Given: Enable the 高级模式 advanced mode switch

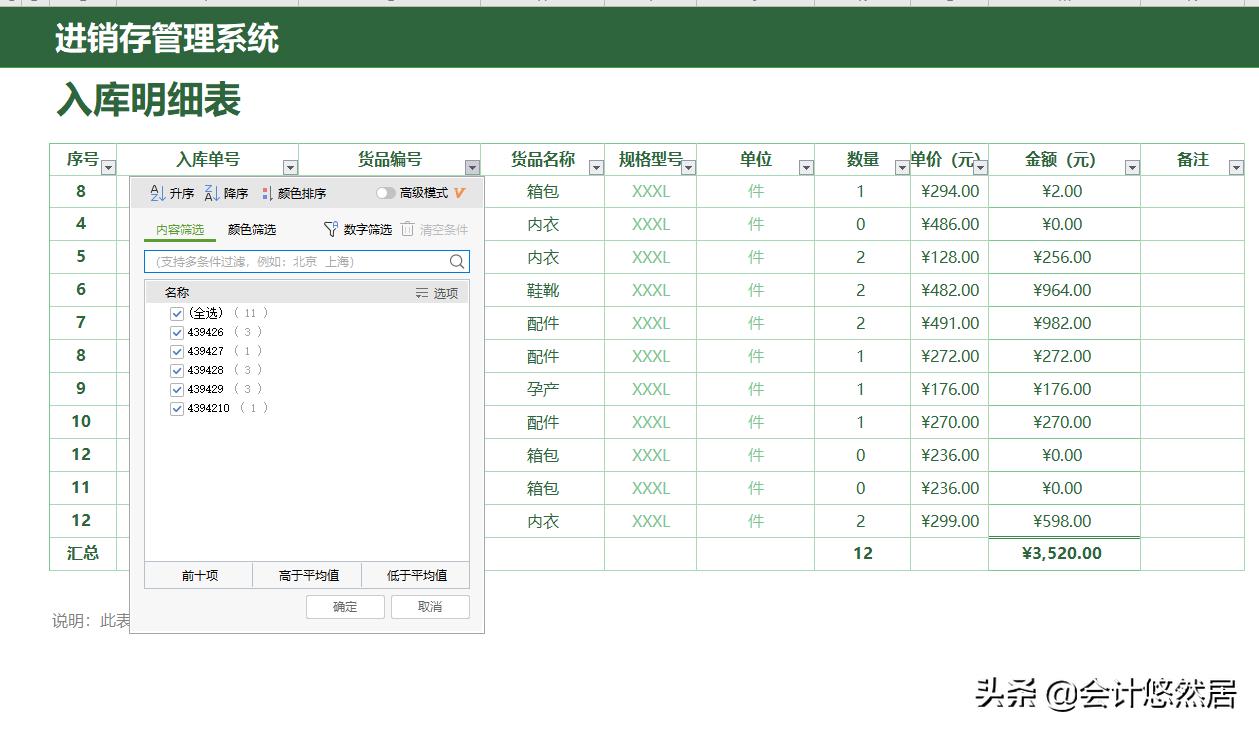Looking at the screenshot, I should point(386,192).
